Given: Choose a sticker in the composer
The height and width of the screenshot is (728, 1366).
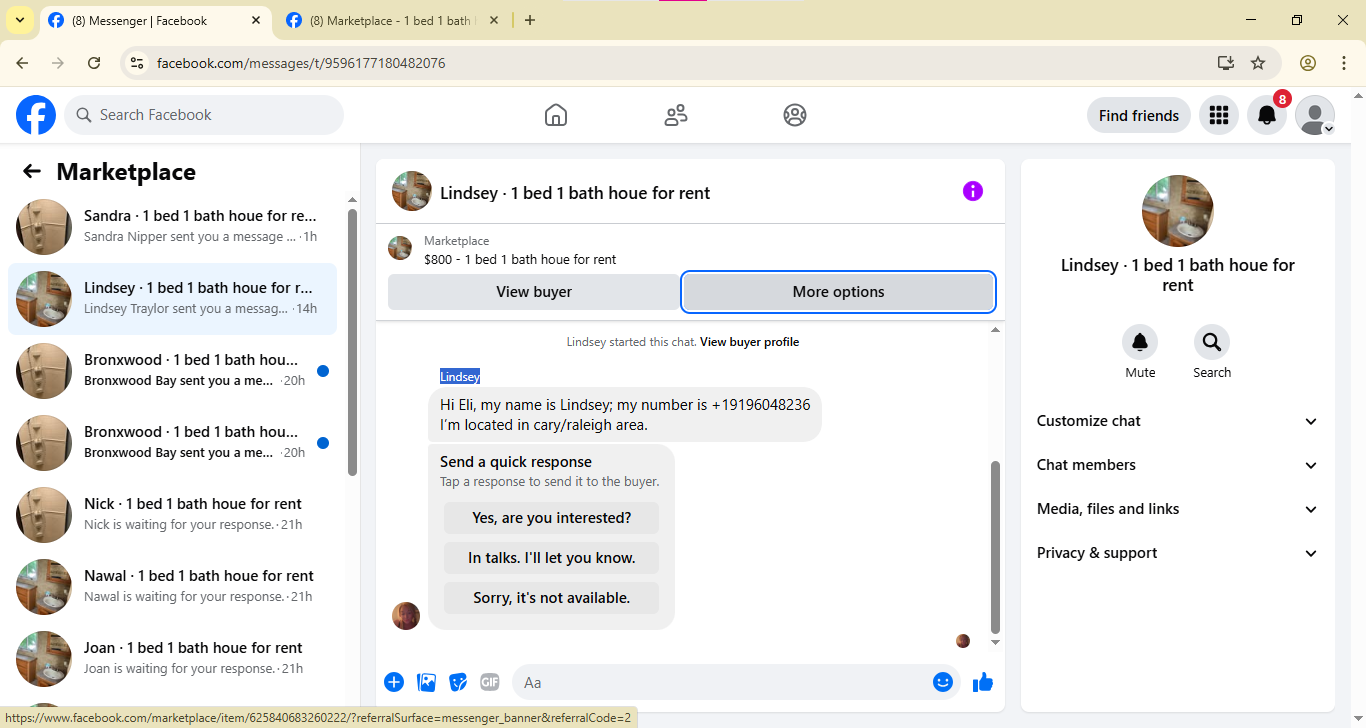Looking at the screenshot, I should coord(459,682).
